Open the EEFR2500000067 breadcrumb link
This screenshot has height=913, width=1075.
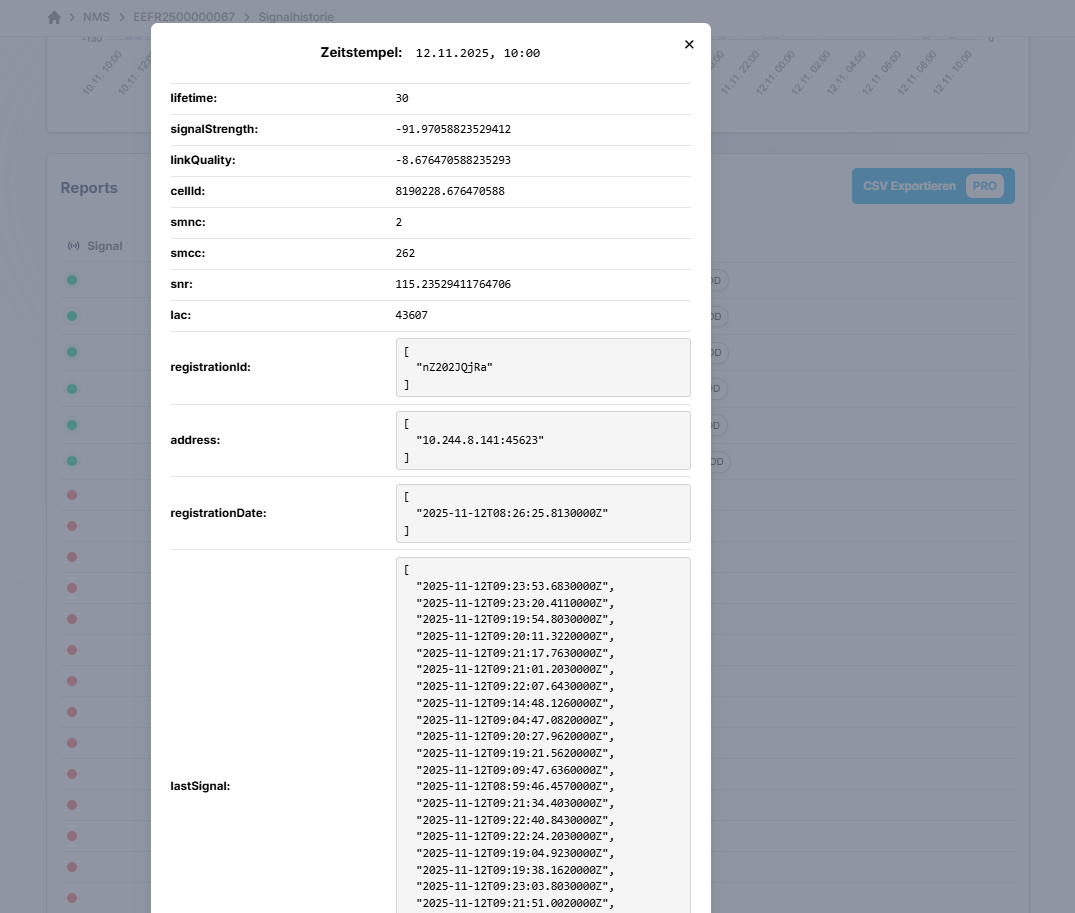coord(184,17)
